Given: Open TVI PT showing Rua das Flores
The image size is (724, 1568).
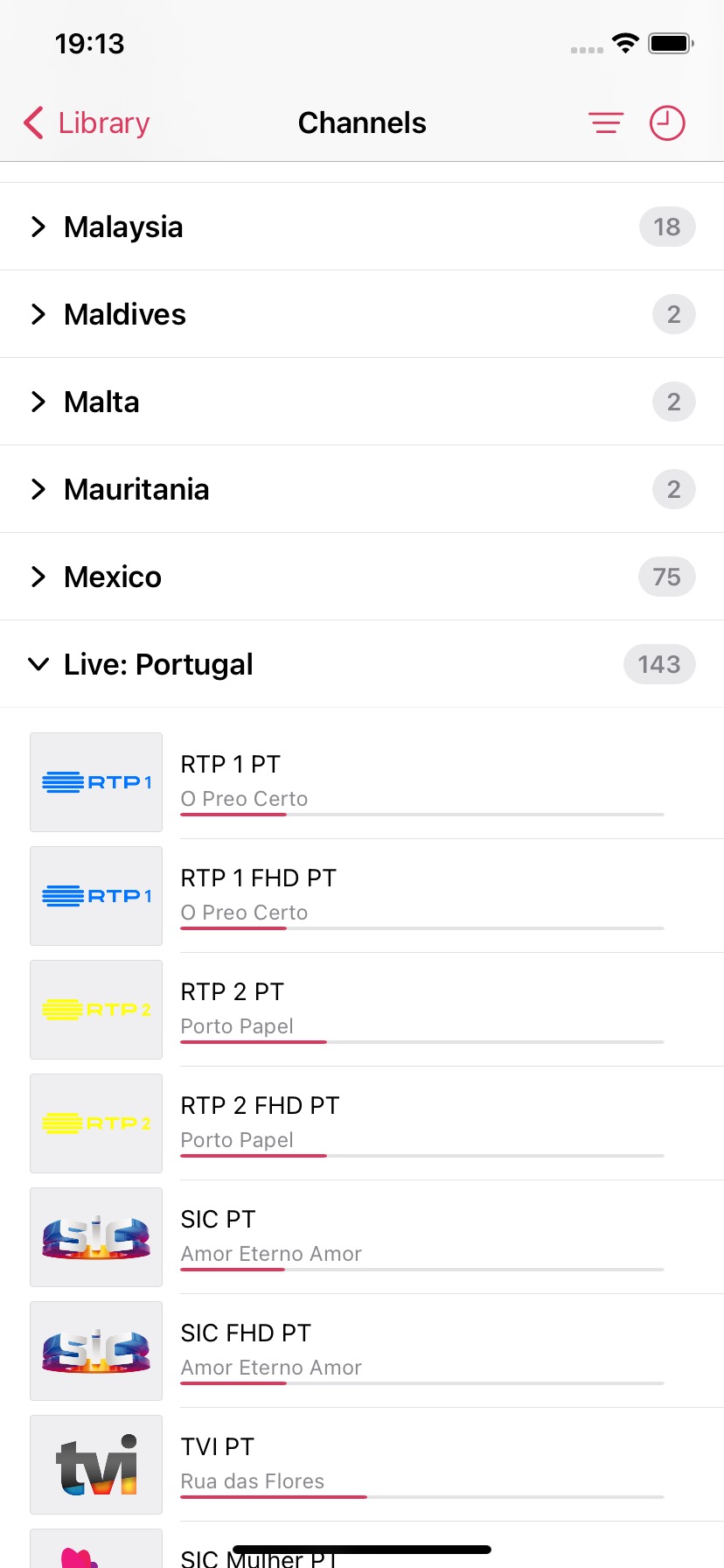Looking at the screenshot, I should 420,1463.
